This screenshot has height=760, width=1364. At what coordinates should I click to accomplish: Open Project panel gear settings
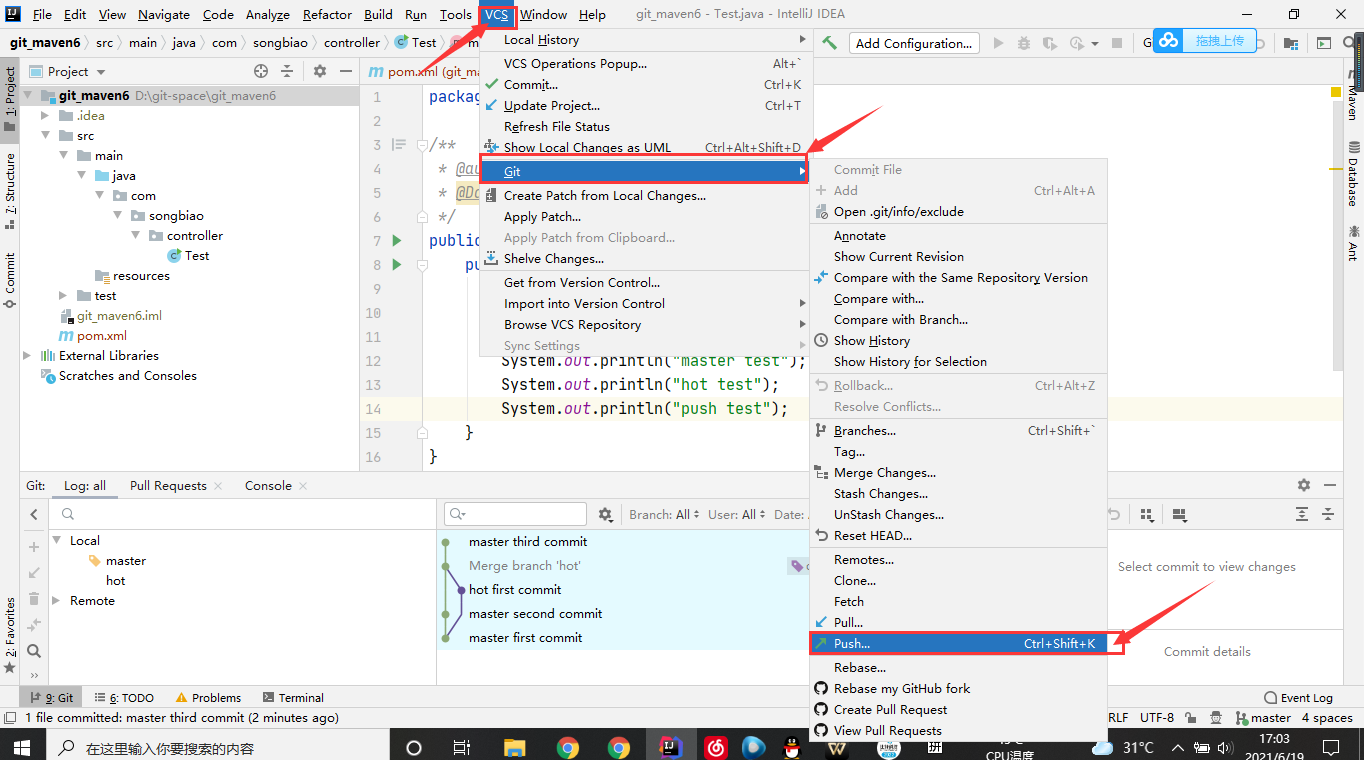(320, 71)
